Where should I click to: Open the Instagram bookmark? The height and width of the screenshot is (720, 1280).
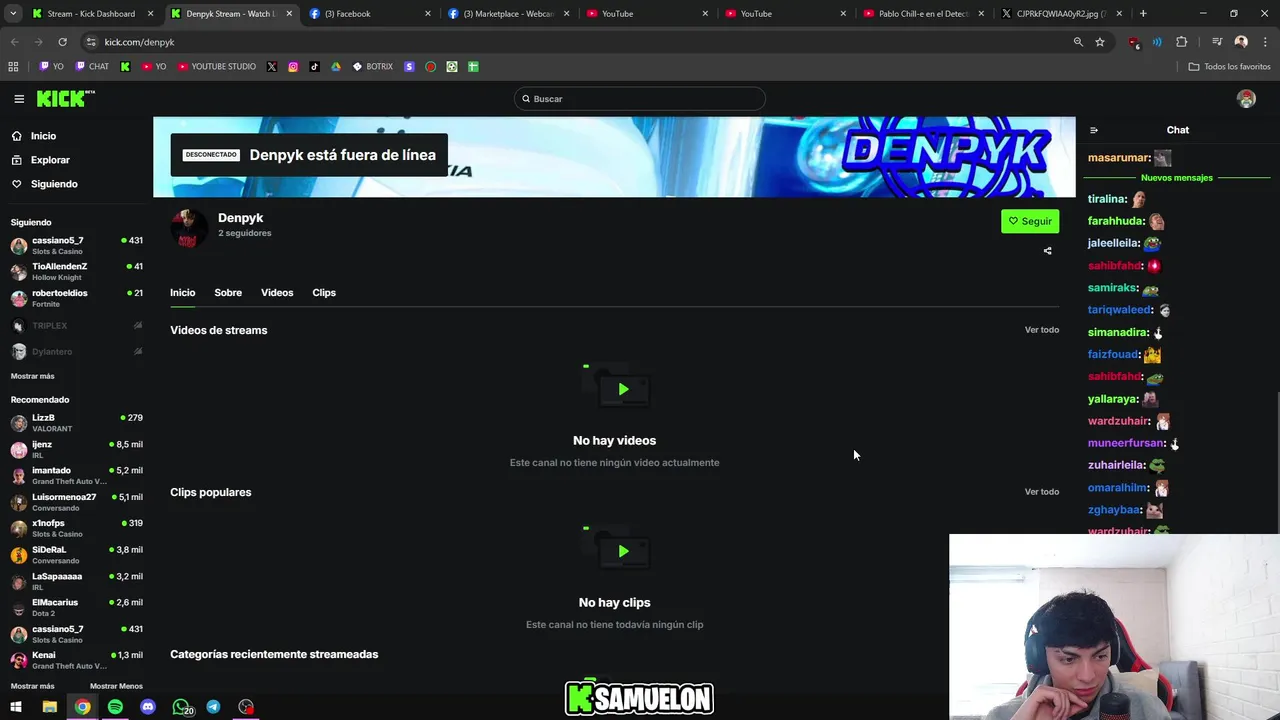click(x=293, y=67)
